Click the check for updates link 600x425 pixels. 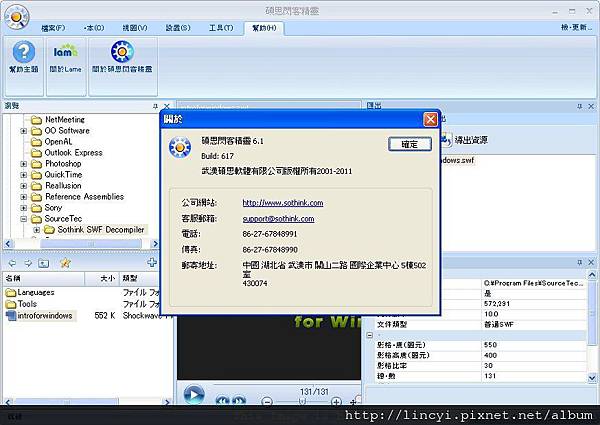pyautogui.click(x=576, y=28)
